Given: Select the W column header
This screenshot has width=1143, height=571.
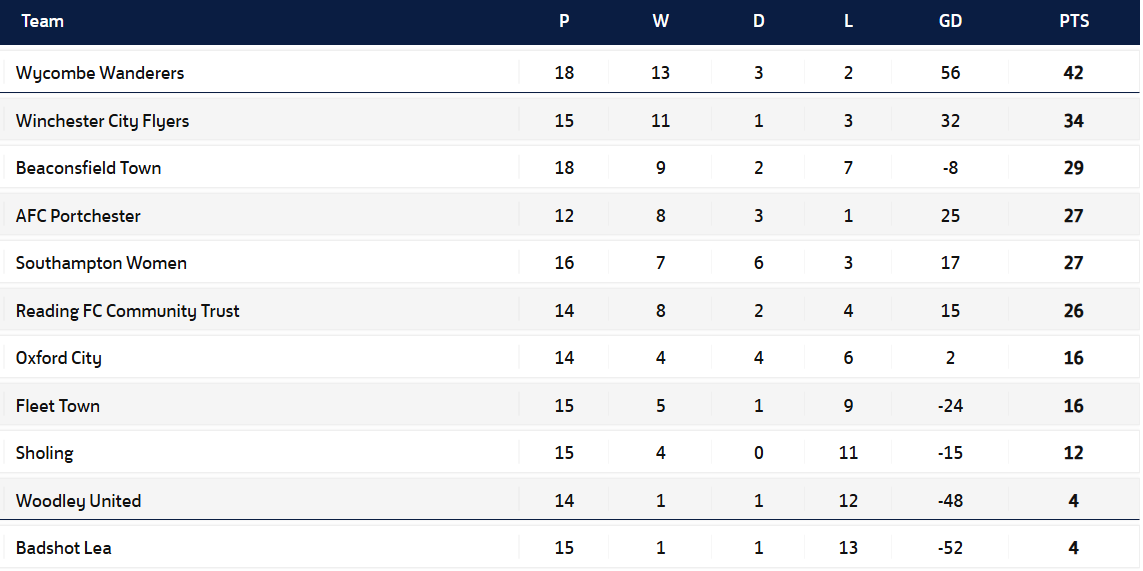Looking at the screenshot, I should 660,21.
